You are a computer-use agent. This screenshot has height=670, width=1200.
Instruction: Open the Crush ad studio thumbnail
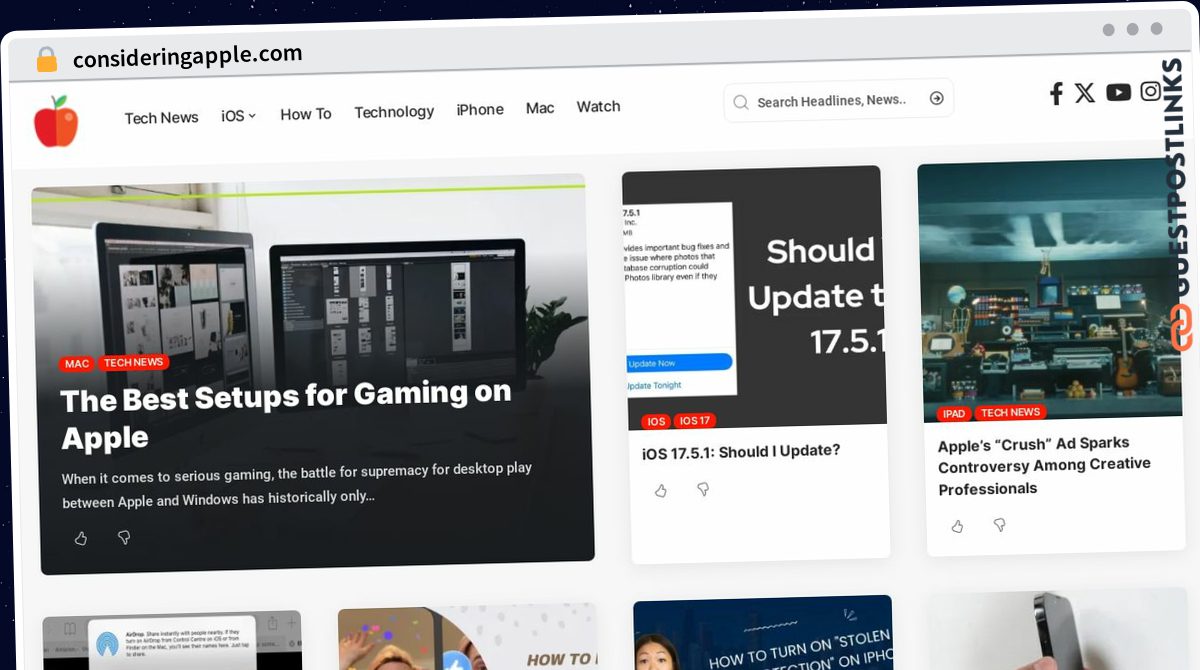1050,288
